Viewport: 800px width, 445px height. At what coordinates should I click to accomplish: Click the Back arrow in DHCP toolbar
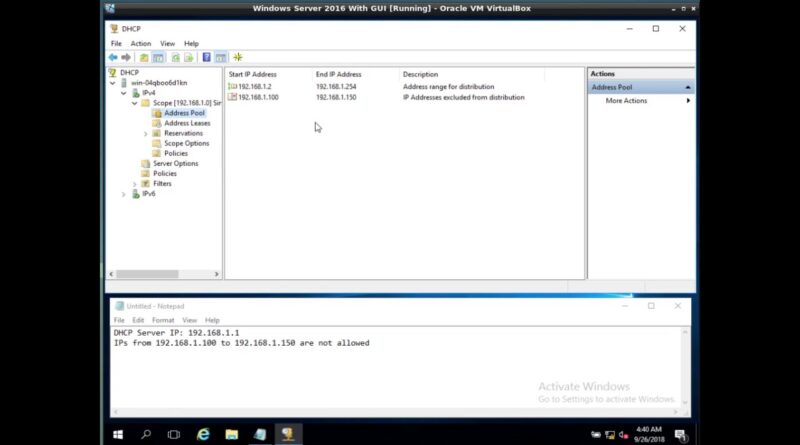(113, 58)
